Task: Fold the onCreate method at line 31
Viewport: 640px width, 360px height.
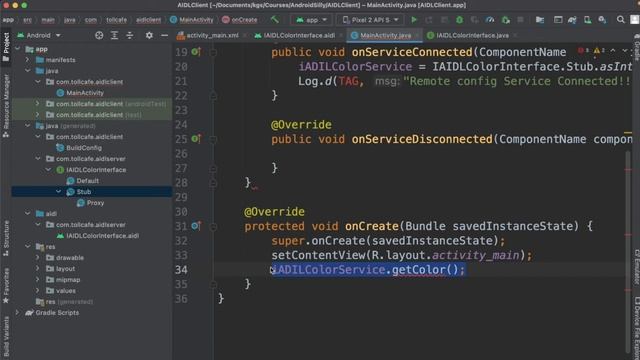Action: pyautogui.click(x=213, y=226)
